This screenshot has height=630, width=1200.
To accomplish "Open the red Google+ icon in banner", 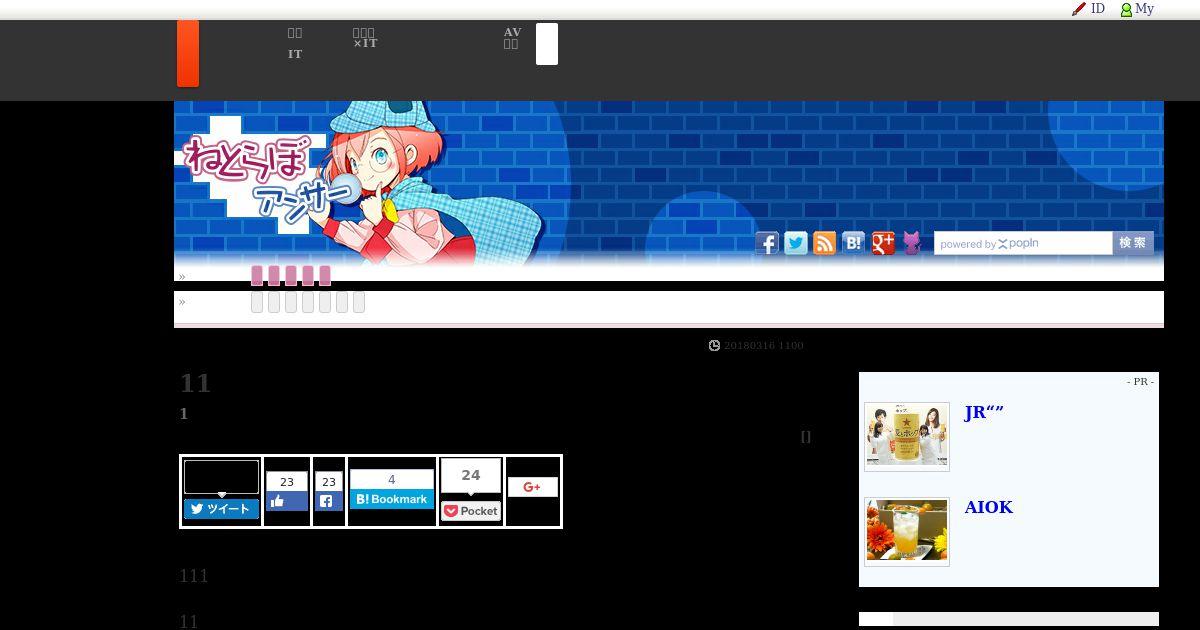I will [x=883, y=243].
